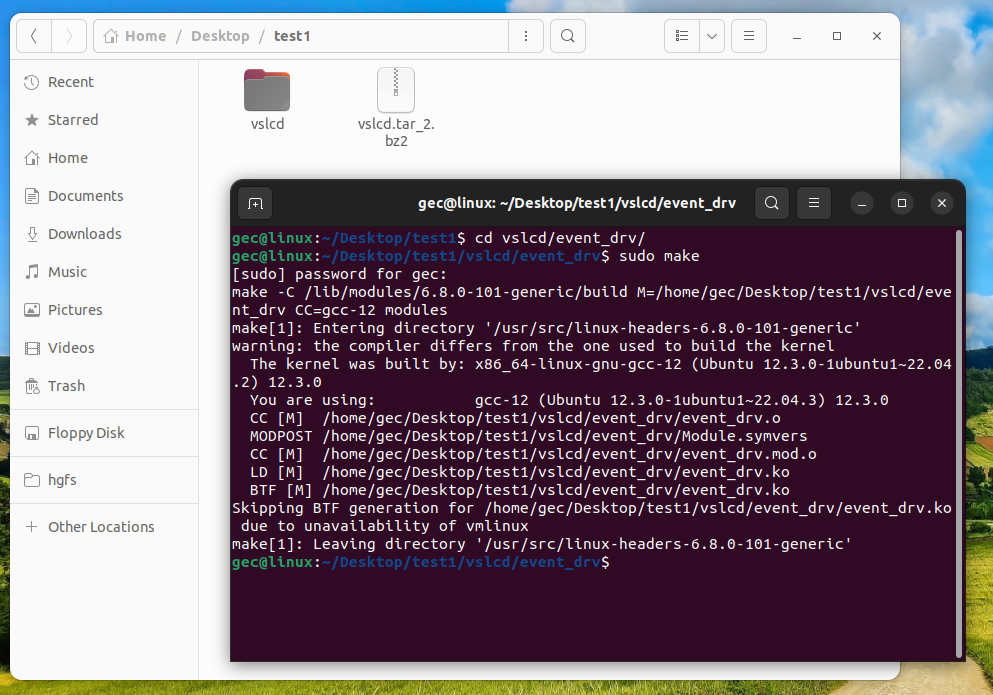Click the 'cd vslcd/event_drv/' command text
993x695 pixels.
point(560,238)
